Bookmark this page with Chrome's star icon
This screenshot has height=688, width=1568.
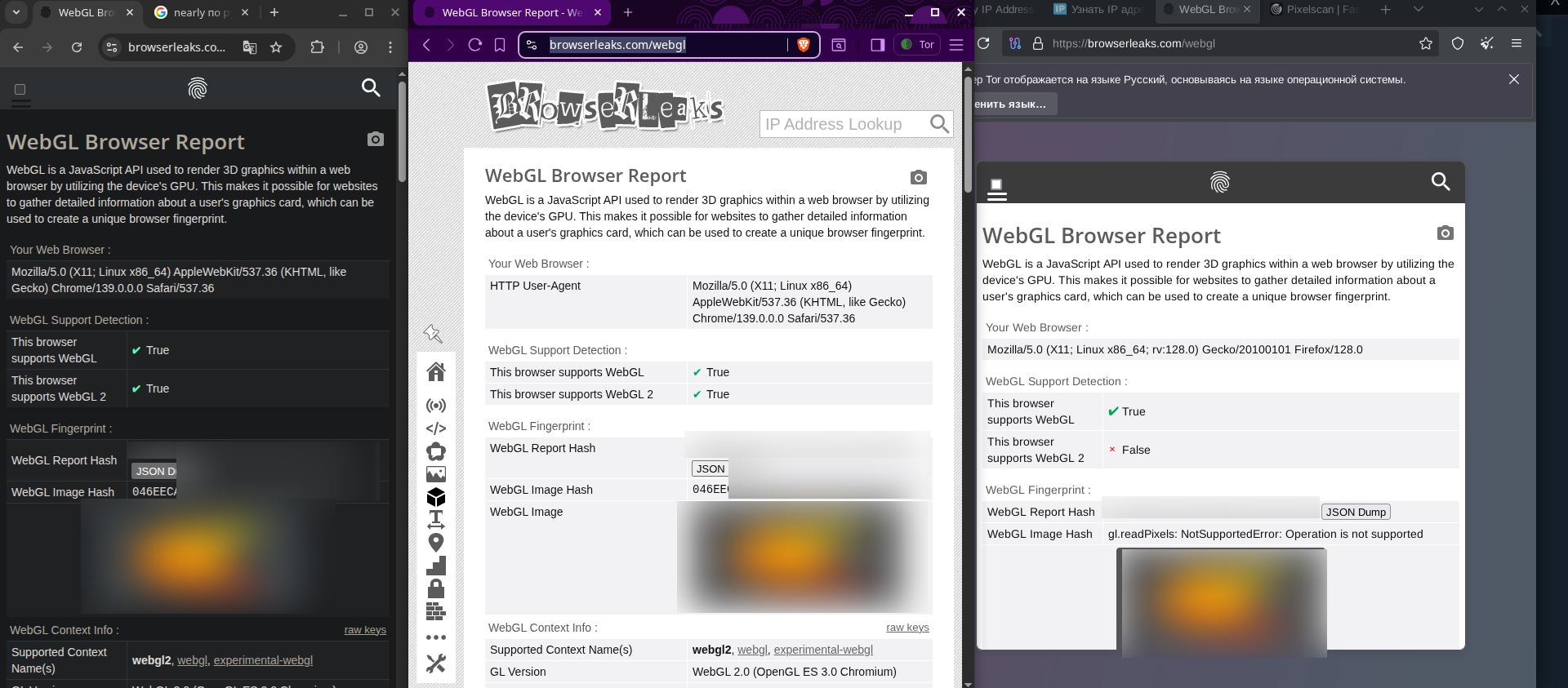(276, 47)
